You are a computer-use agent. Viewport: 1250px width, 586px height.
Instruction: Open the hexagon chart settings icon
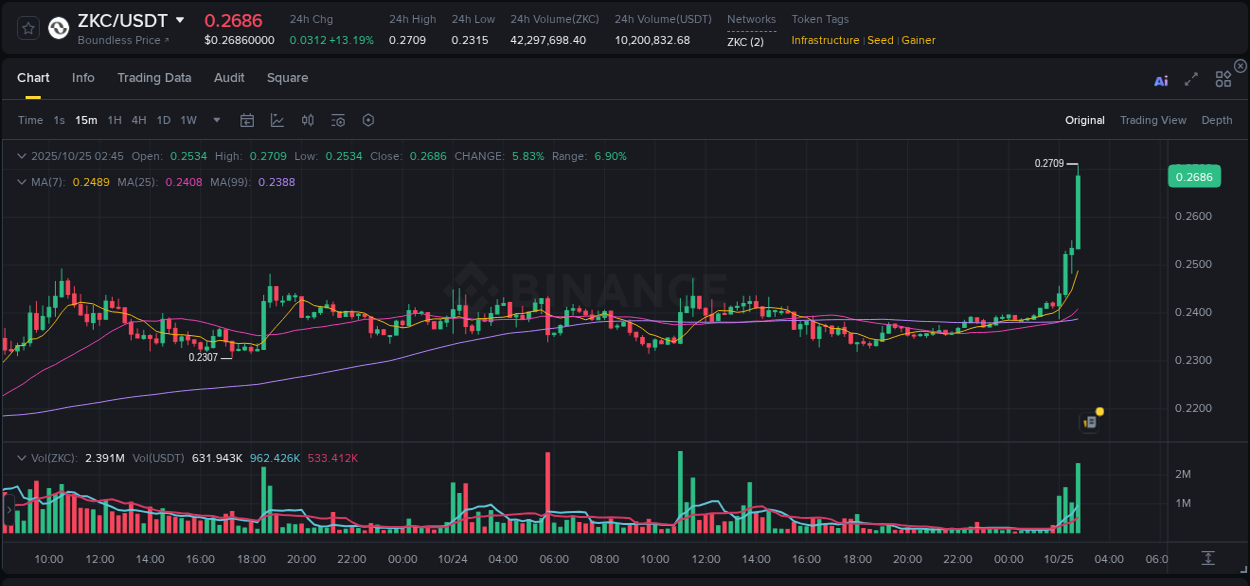point(368,120)
